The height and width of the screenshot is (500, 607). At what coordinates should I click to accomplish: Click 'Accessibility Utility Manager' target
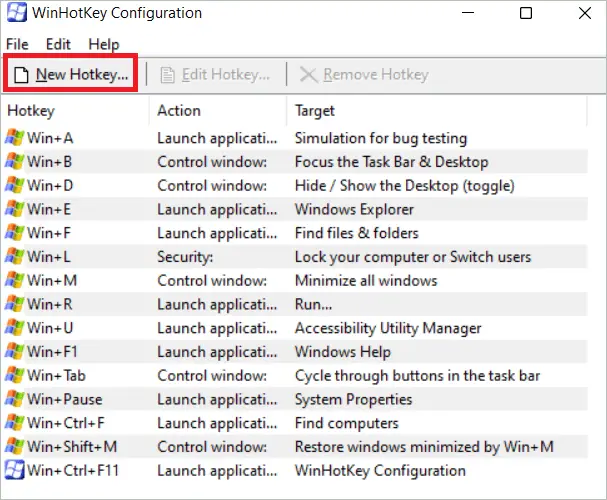coord(388,328)
